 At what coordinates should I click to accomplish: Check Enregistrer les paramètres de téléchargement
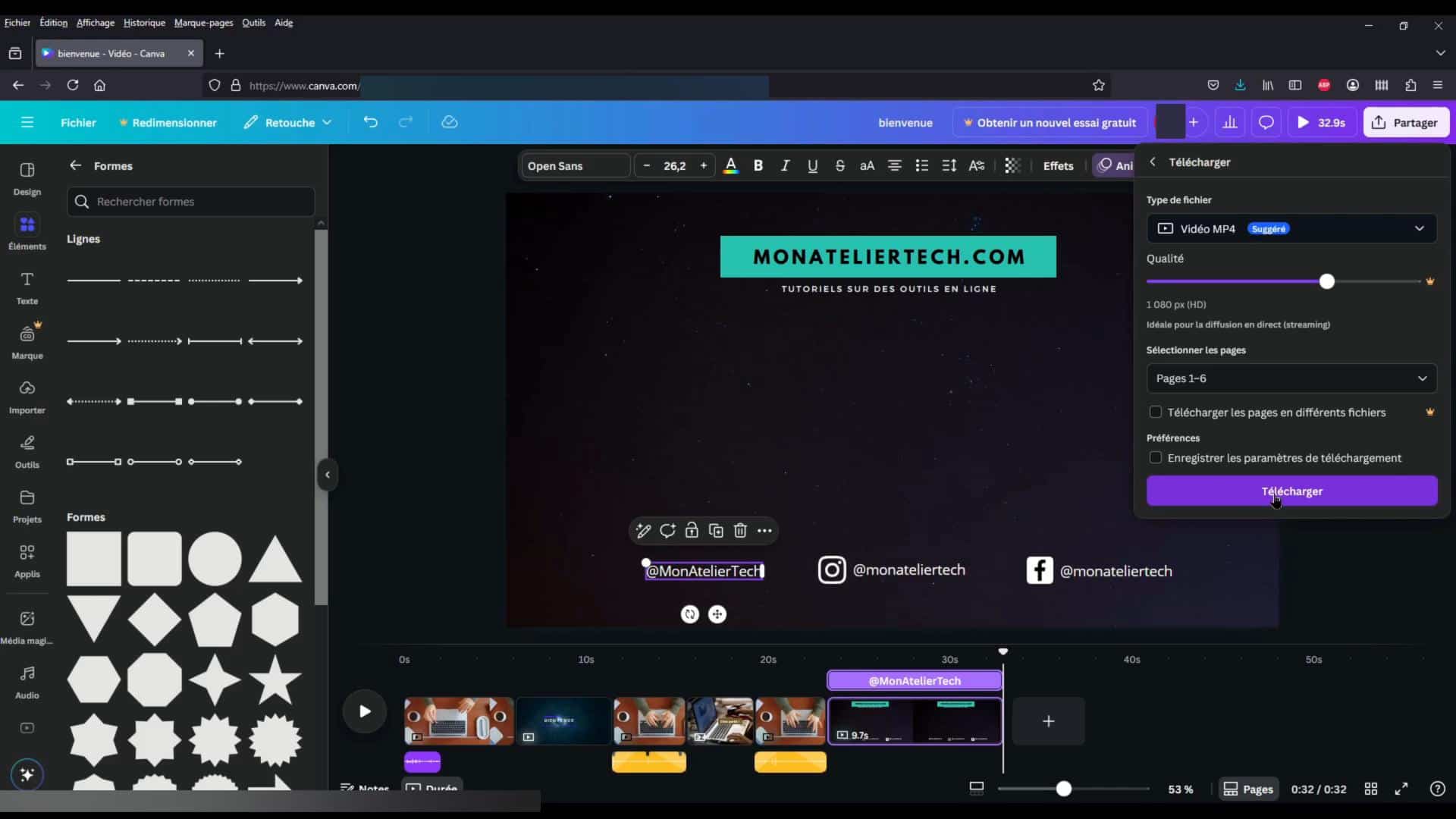1155,457
